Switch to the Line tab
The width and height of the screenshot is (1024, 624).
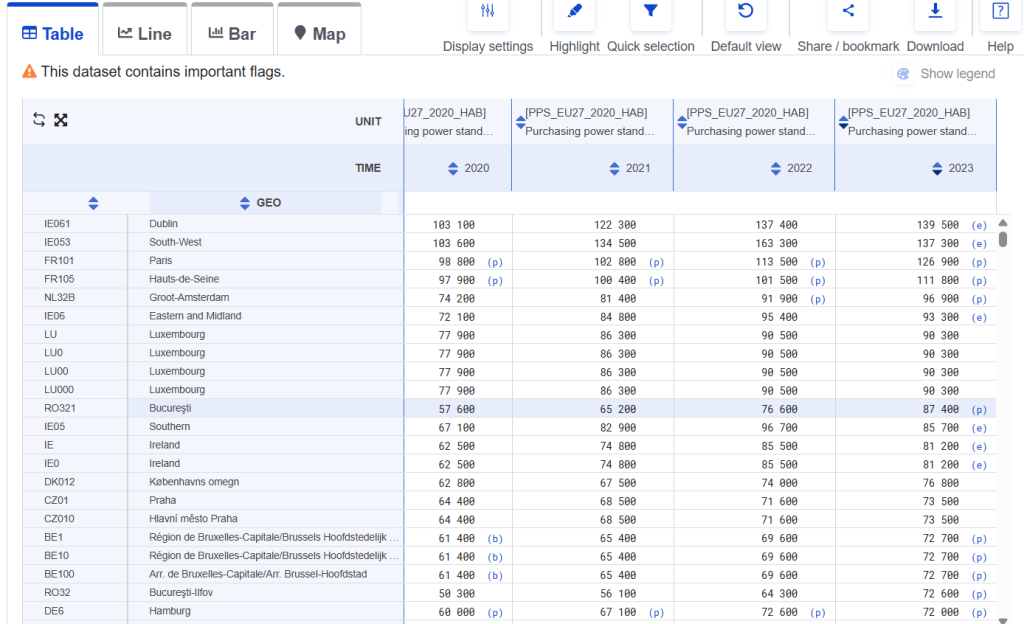tap(144, 33)
